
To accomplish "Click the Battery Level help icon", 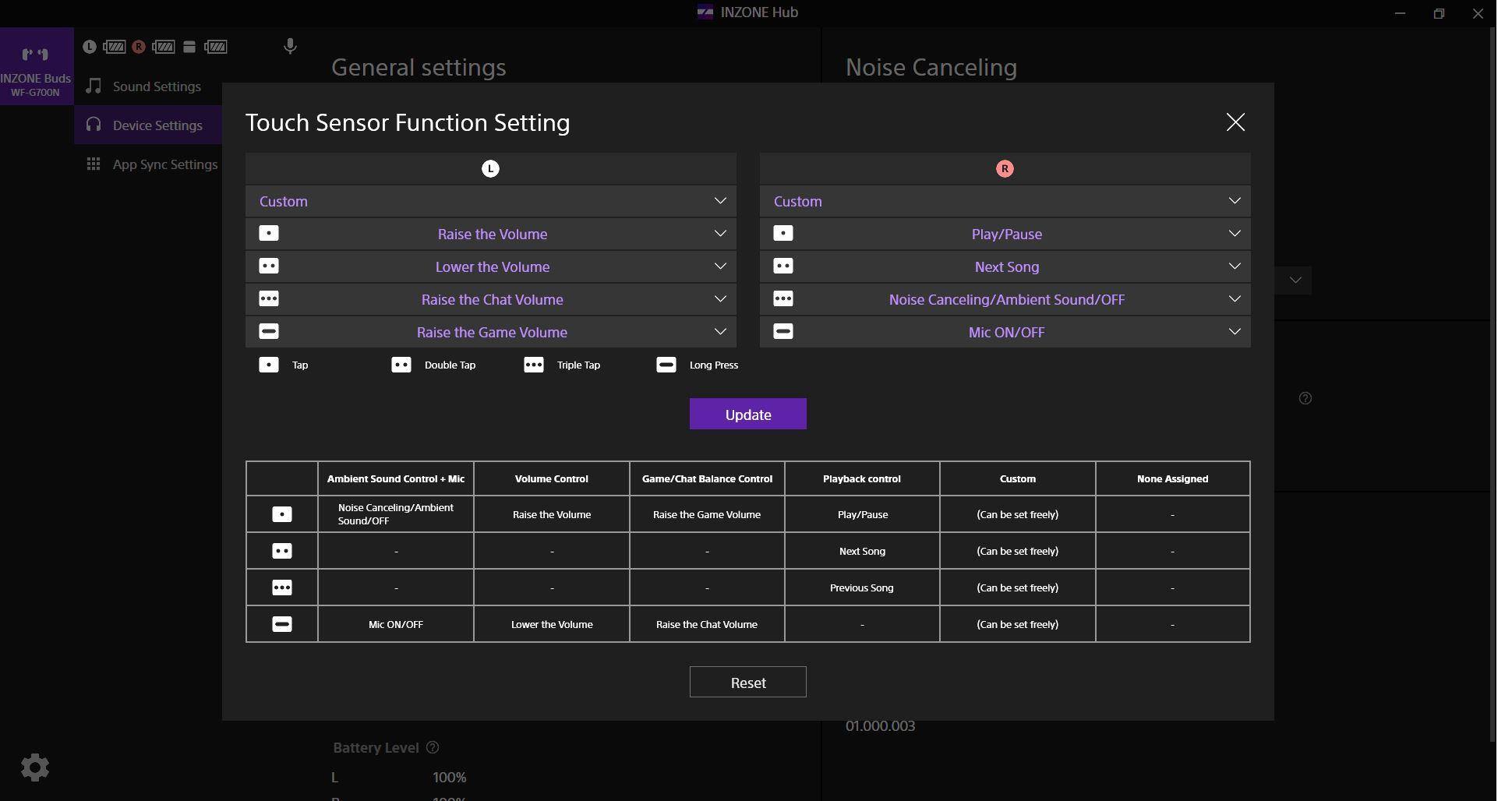I will point(433,748).
